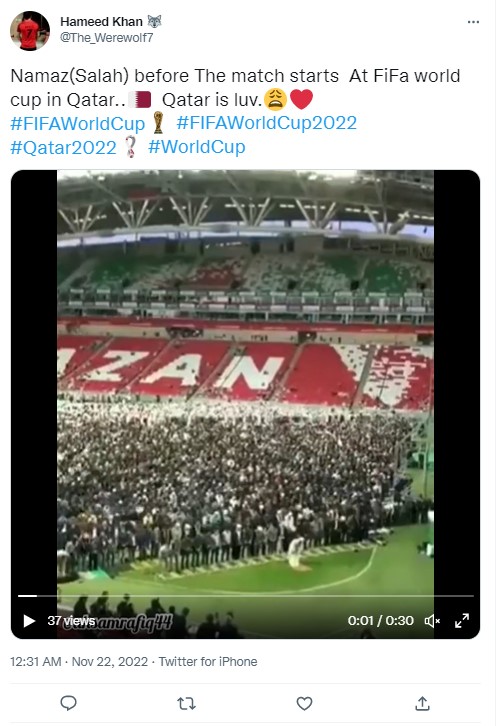502x726 pixels.
Task: Open the #Qatar2022 hashtag
Action: (x=63, y=147)
